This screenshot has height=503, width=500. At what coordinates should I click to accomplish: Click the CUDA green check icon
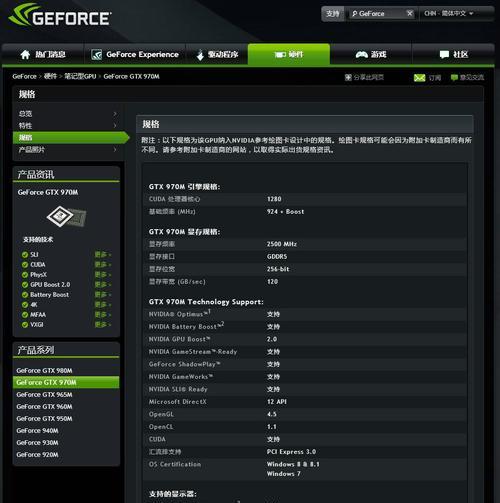(x=25, y=265)
